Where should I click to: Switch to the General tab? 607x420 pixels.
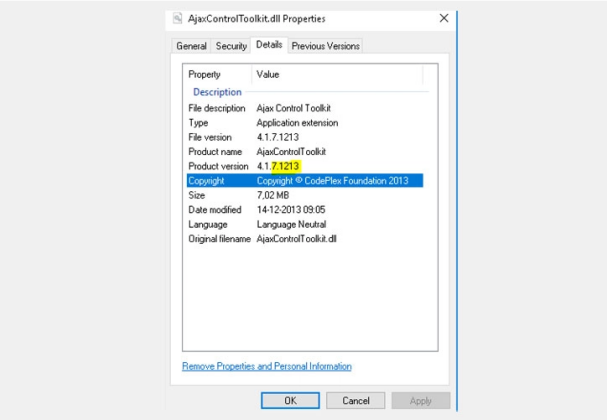coord(191,46)
